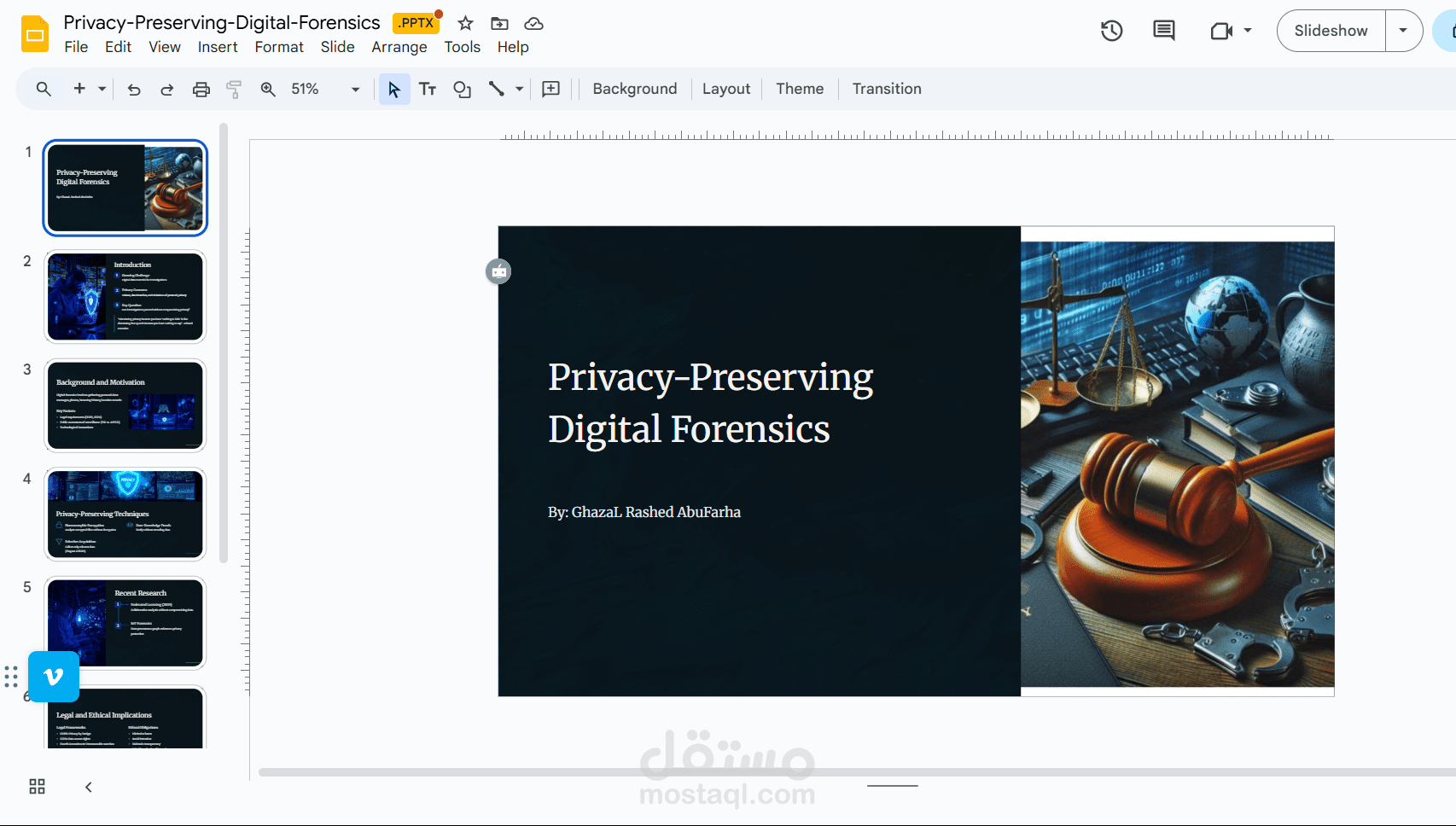
Task: Click the Transition button
Action: click(887, 89)
